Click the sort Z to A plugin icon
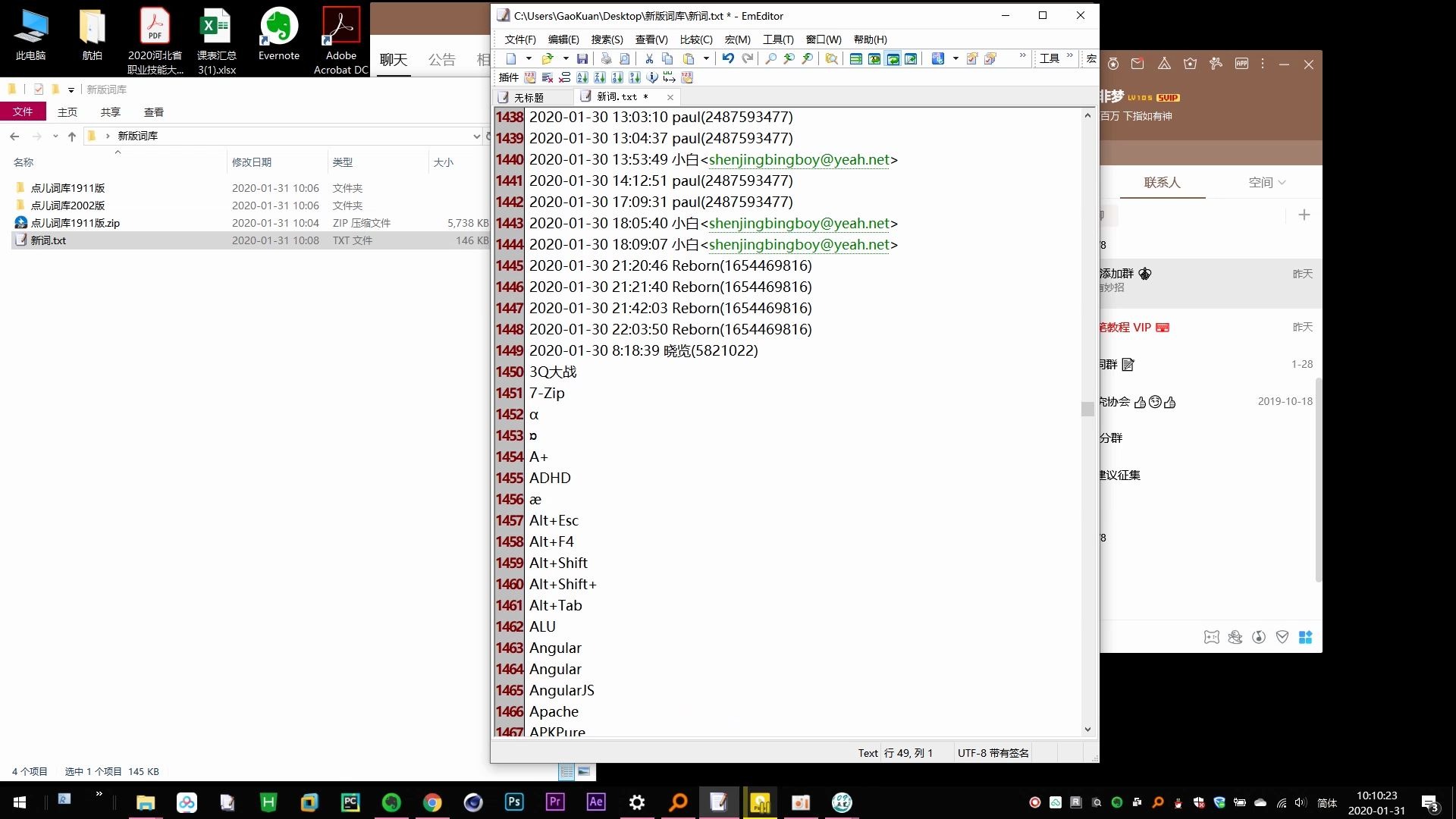Screen dimensions: 1456x819 point(600,77)
